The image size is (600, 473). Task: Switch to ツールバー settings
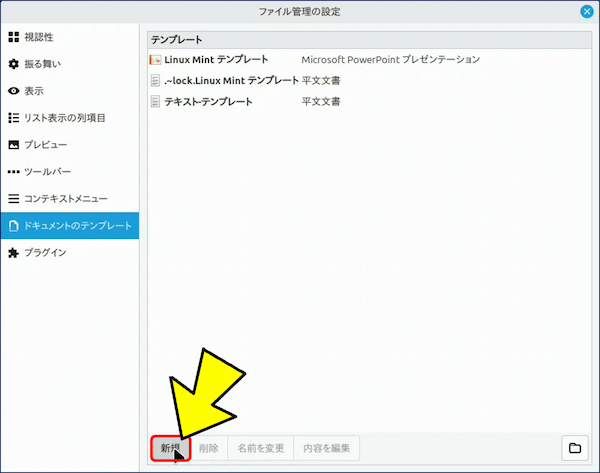(x=70, y=171)
